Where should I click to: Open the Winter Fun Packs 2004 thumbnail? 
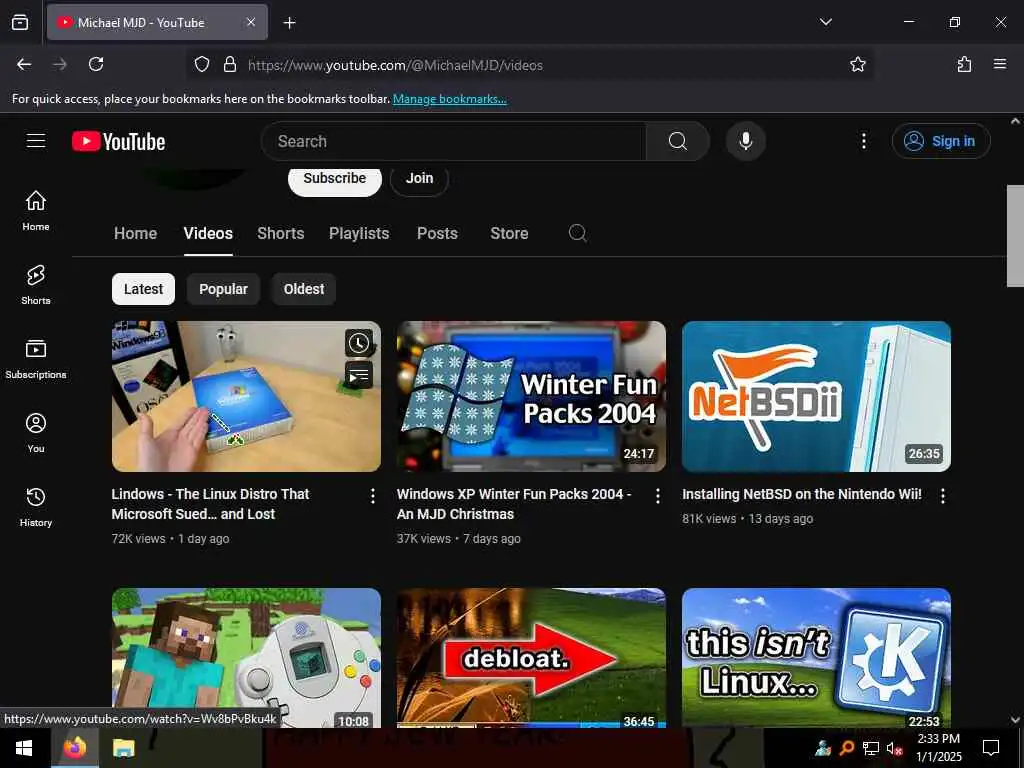(531, 396)
